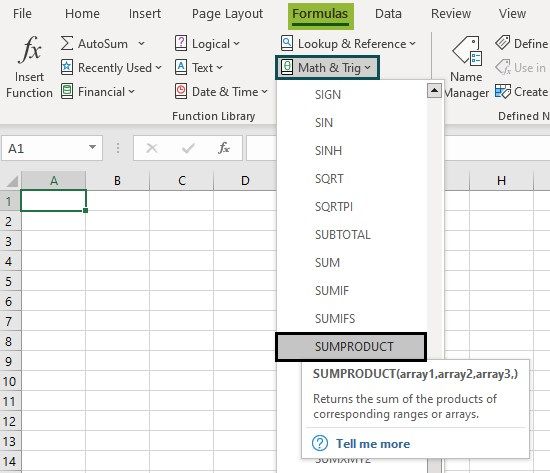This screenshot has width=550, height=473.
Task: Select column H header
Action: coord(501,181)
